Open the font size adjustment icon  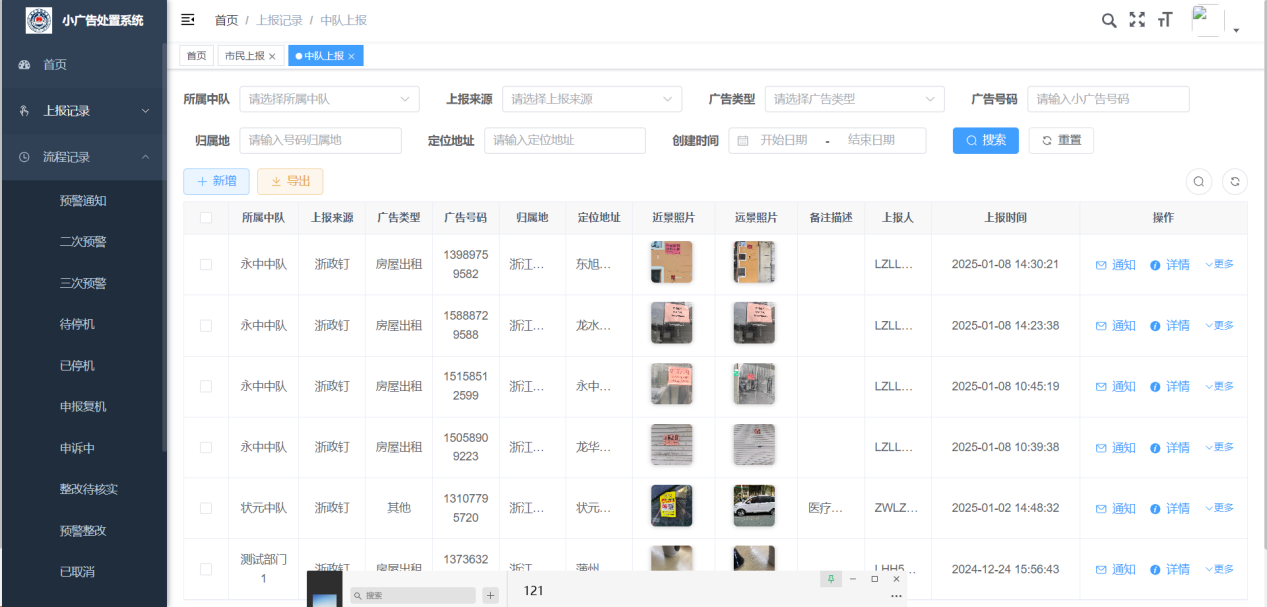(1165, 20)
